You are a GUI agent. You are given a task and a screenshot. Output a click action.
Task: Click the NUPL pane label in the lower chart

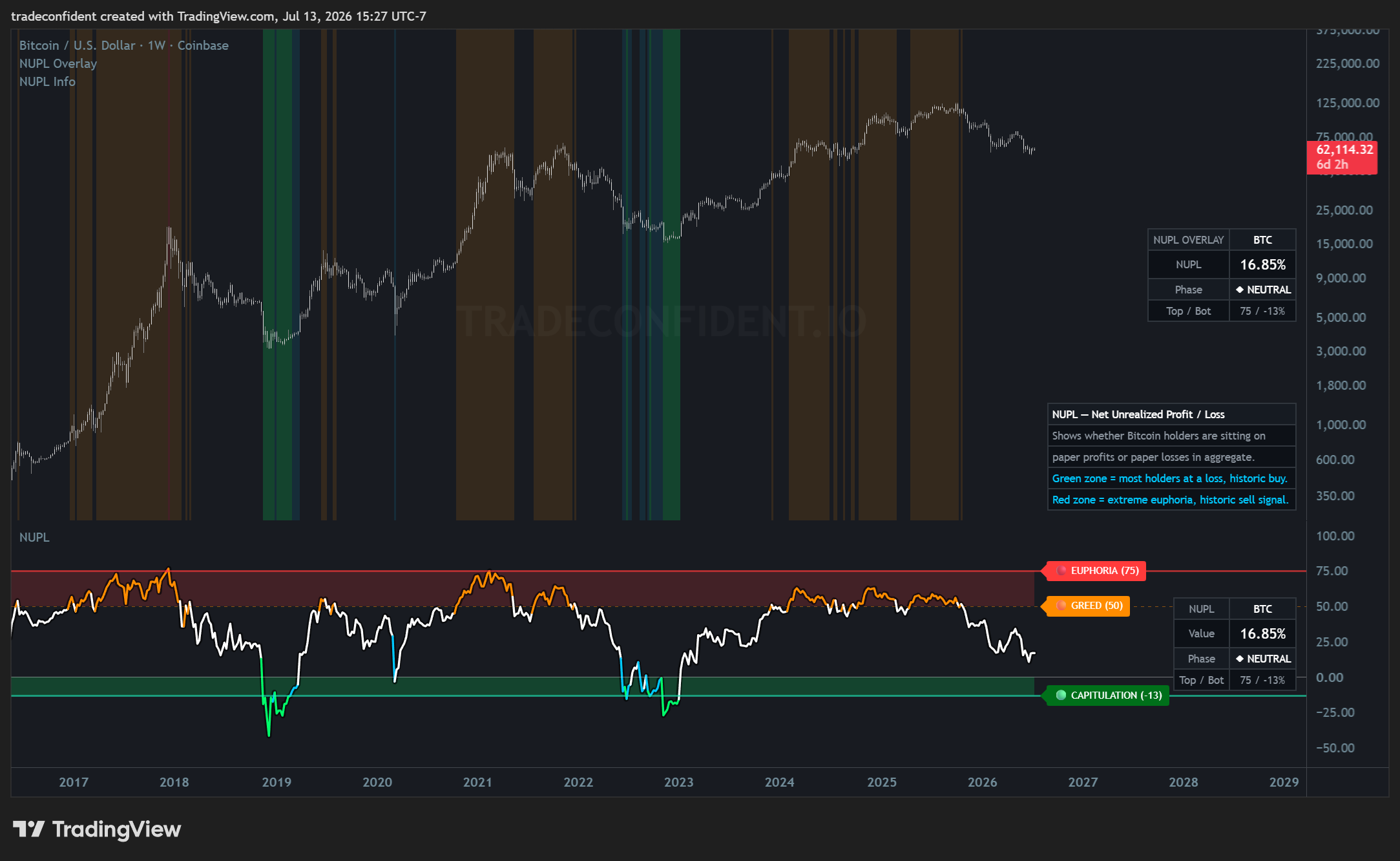[x=34, y=537]
